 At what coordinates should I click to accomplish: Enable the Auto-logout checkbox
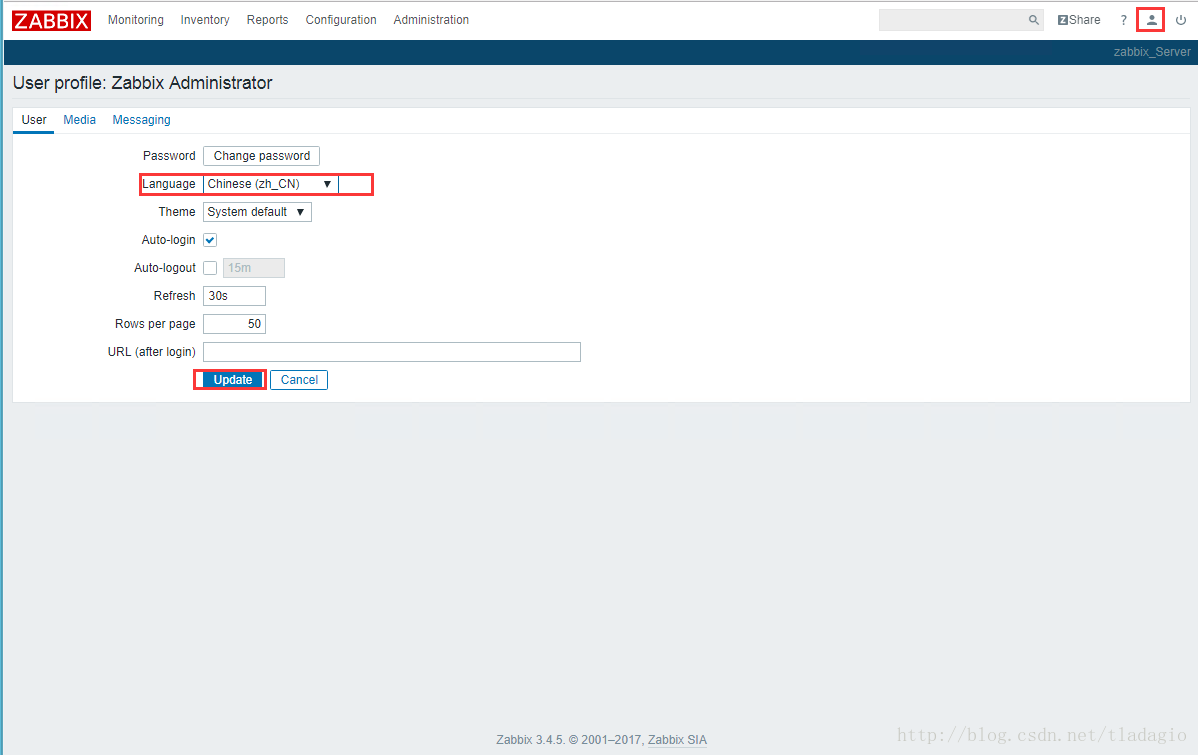point(210,268)
